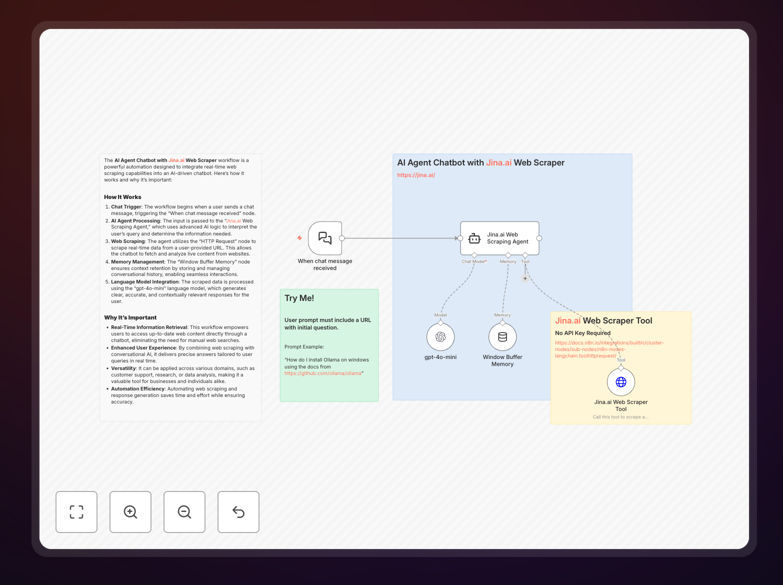
Task: Click the "Automation Efficiency" bullet
Action: pyautogui.click(x=178, y=395)
